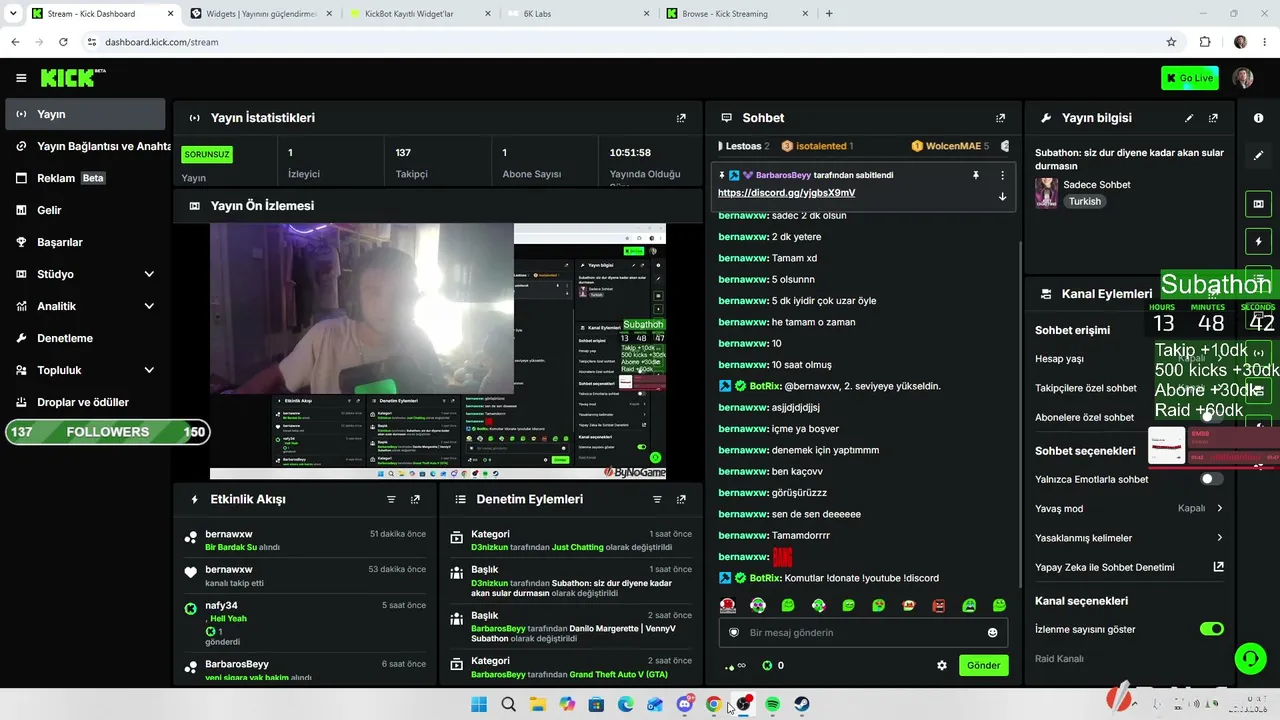The width and height of the screenshot is (1280, 720).
Task: Click the stream preview video
Action: point(438,351)
